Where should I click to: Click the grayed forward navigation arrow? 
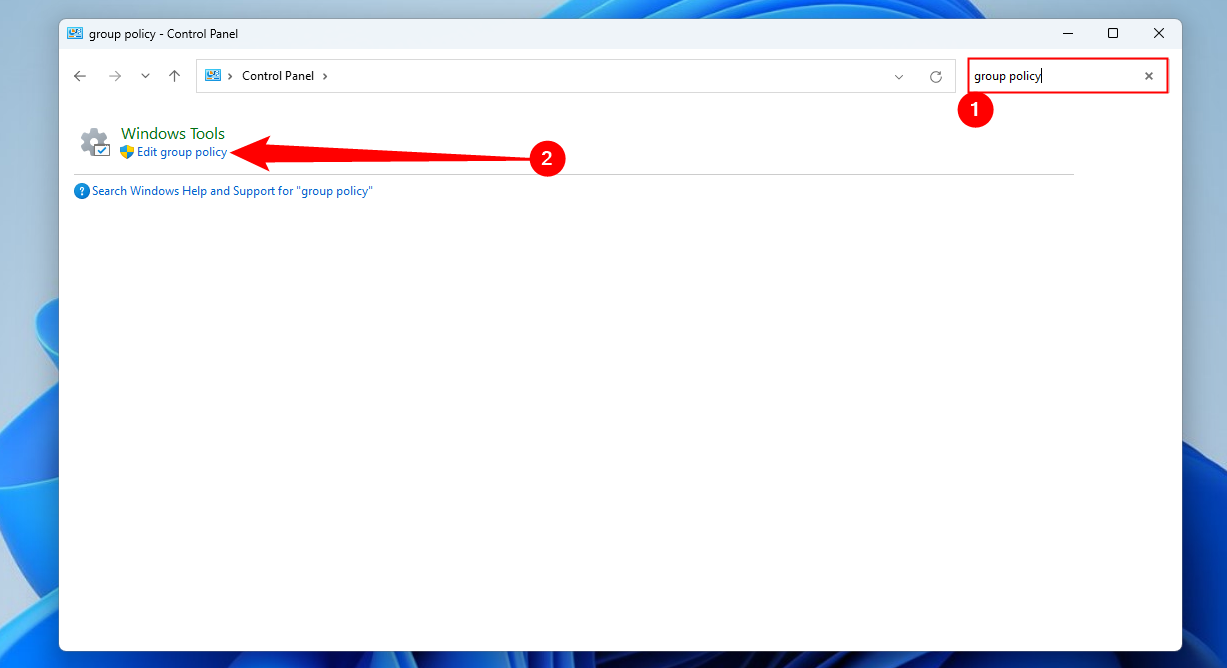click(115, 75)
